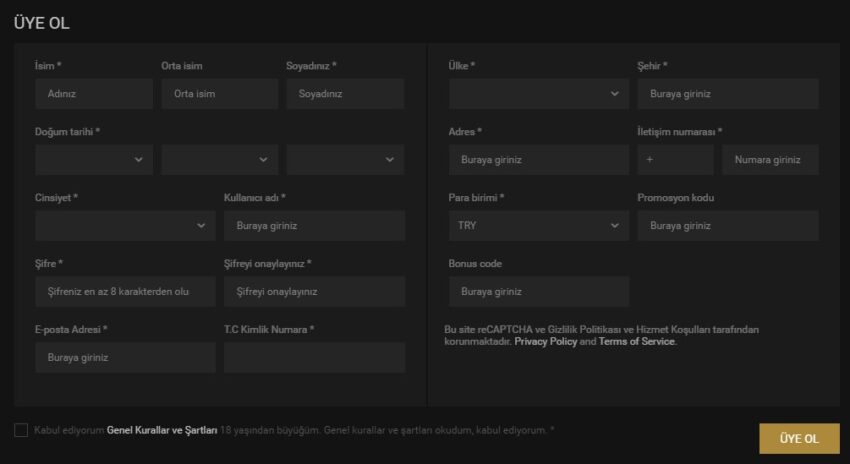Focus the Şifreyi onaylayınız field
Image resolution: width=850 pixels, height=464 pixels.
point(314,292)
